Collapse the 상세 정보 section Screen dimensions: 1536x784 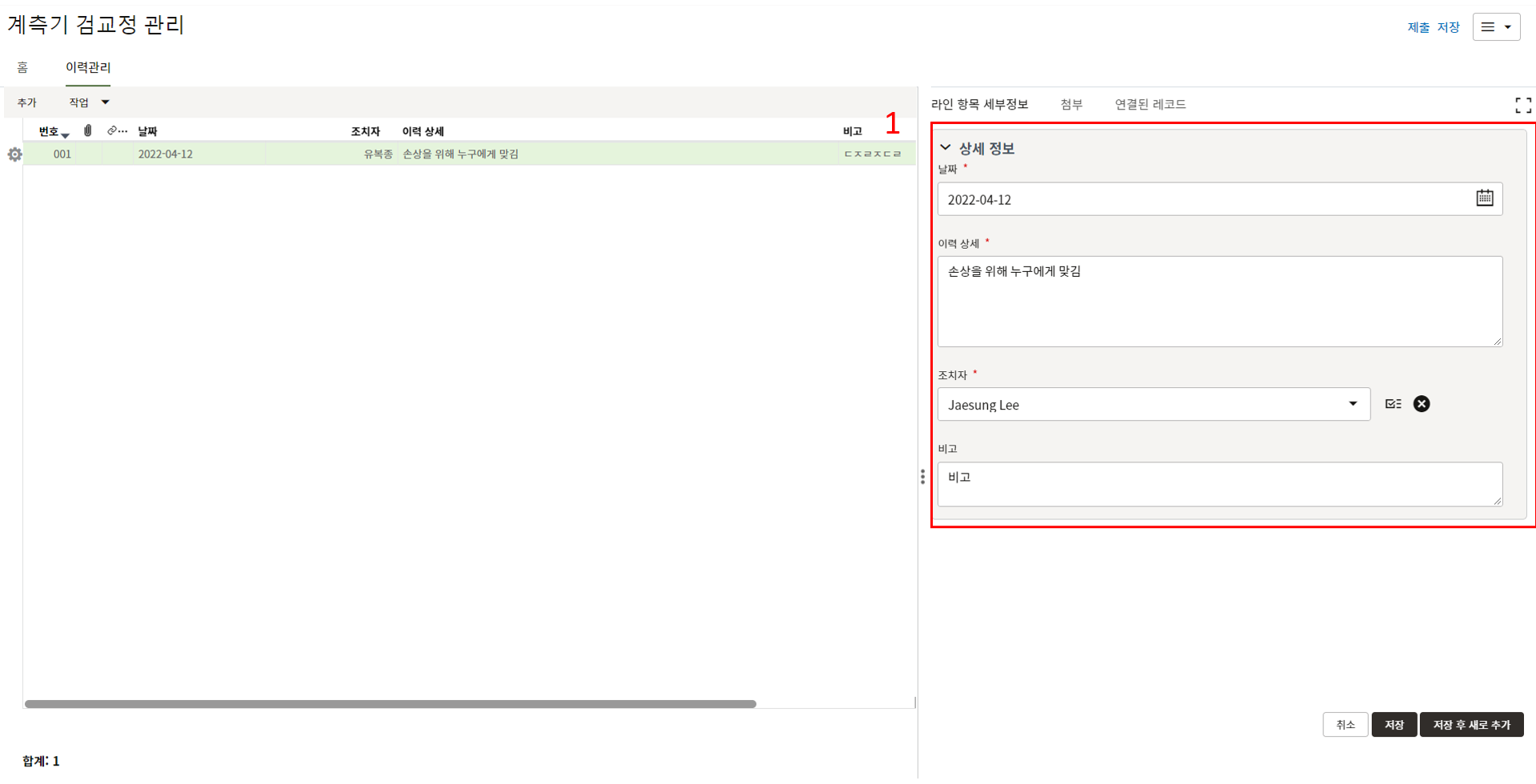(946, 148)
